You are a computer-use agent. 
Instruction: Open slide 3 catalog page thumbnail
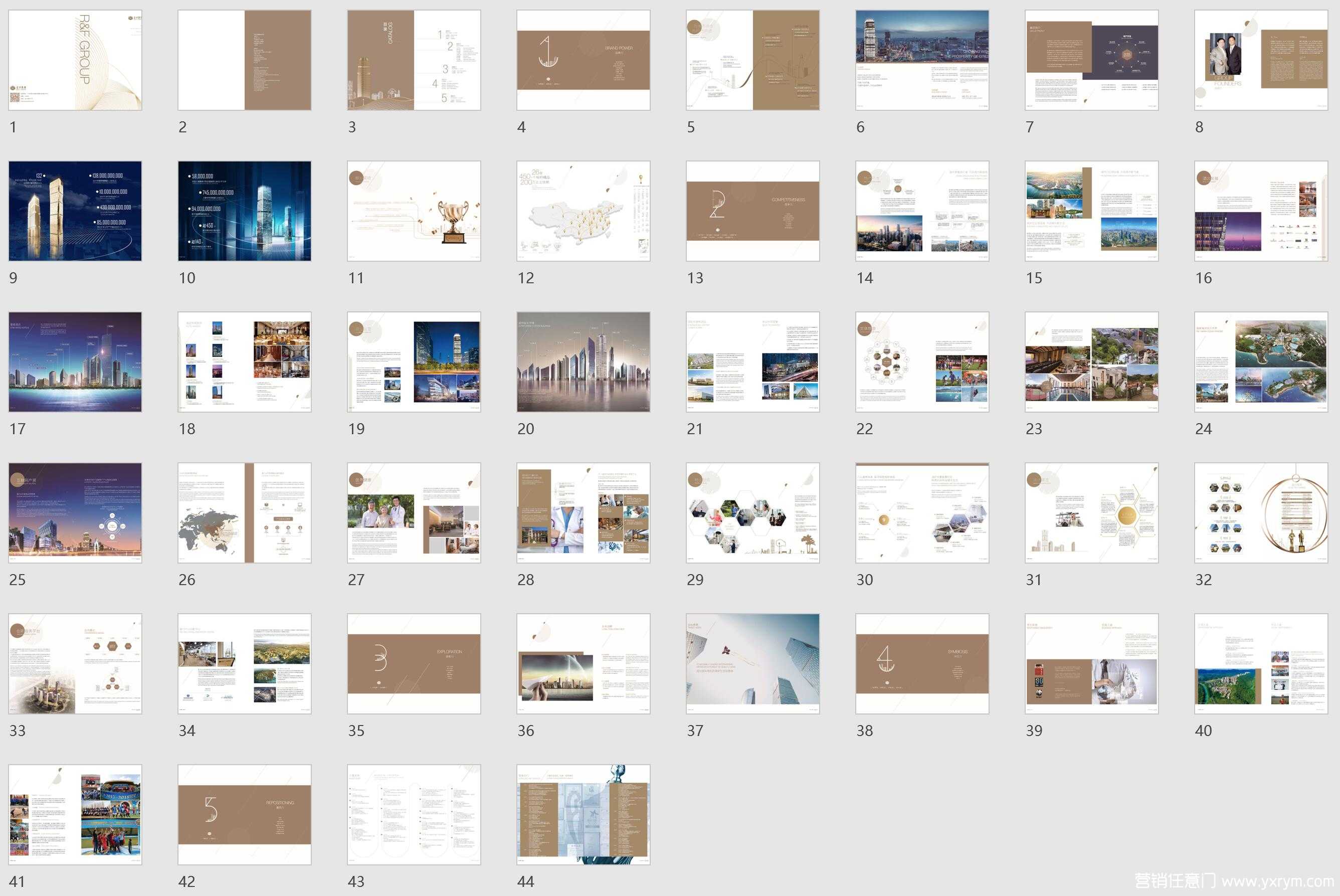pos(414,60)
